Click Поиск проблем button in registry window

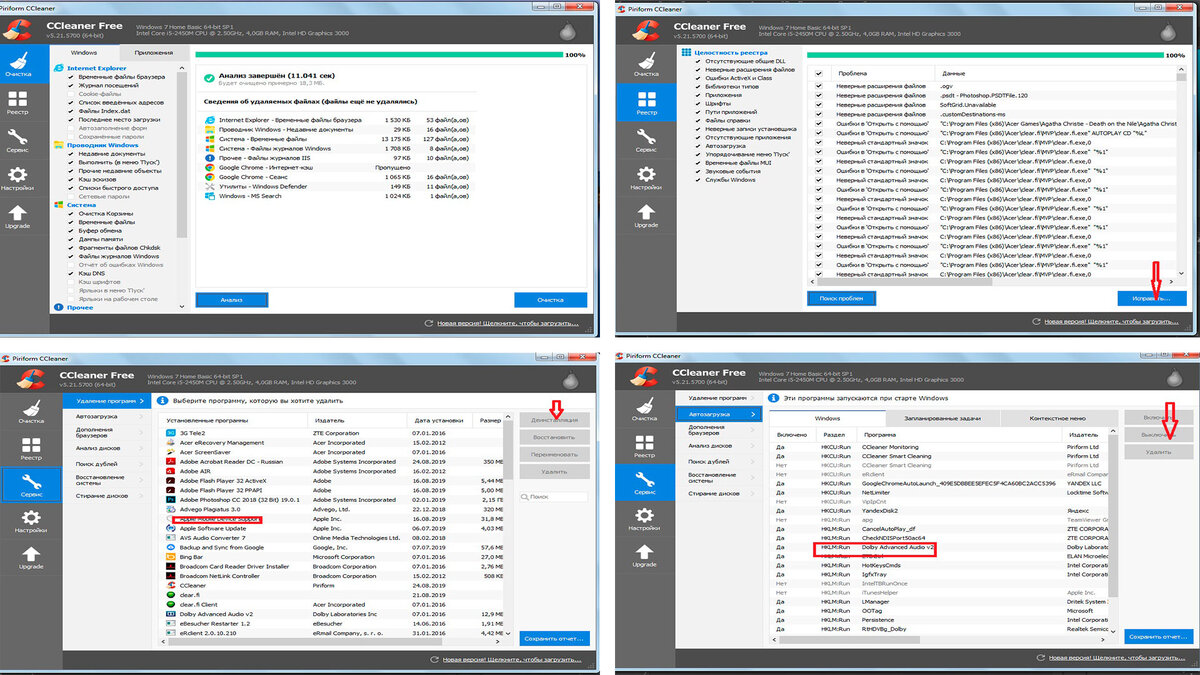(841, 298)
